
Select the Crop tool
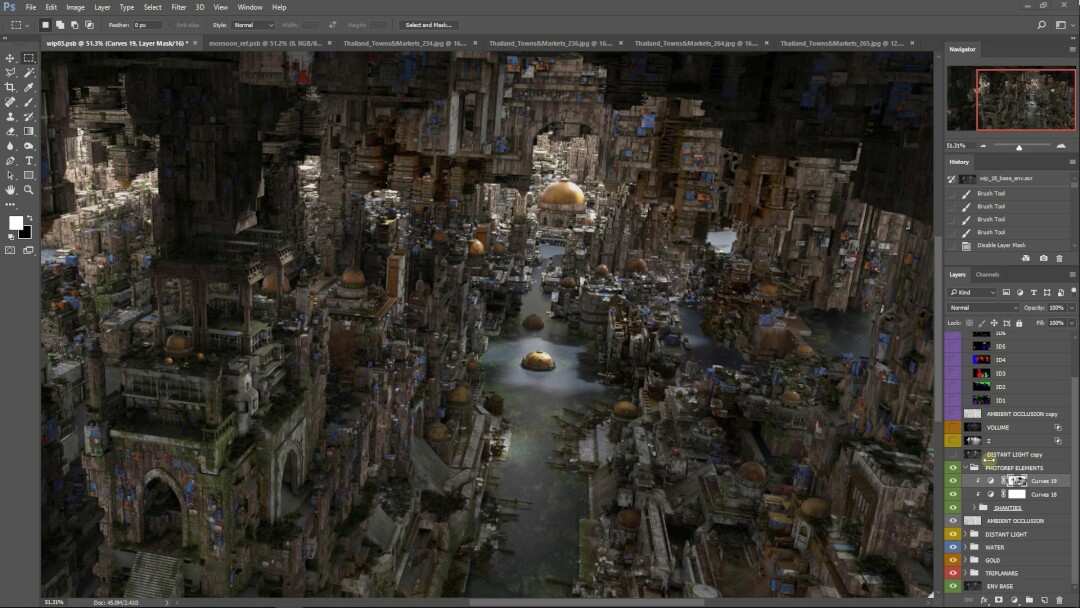point(10,87)
